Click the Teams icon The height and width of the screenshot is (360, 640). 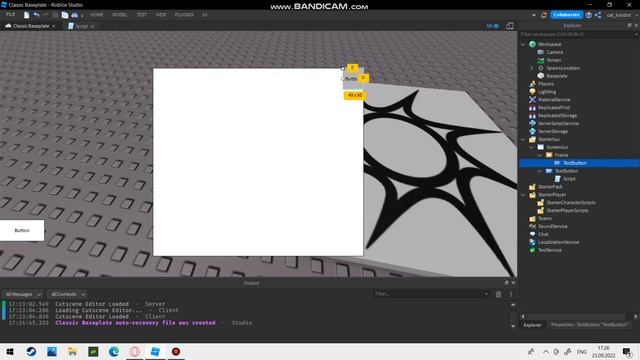(532, 218)
